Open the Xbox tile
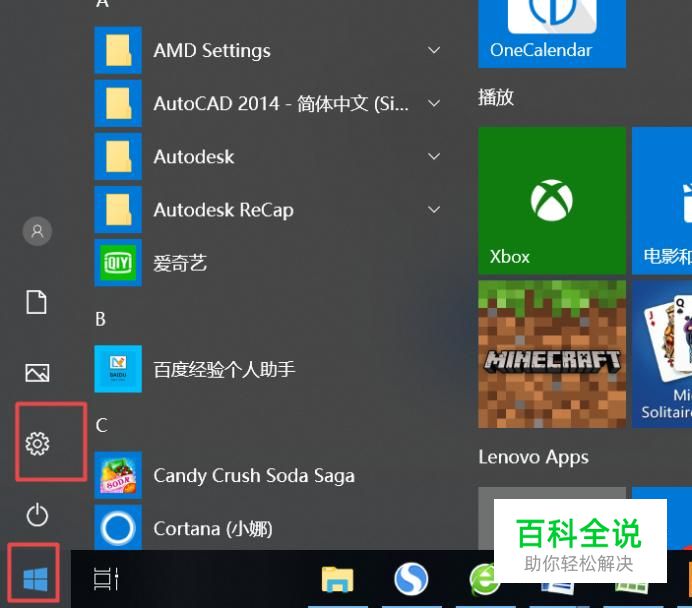Viewport: 692px width, 608px height. 552,201
